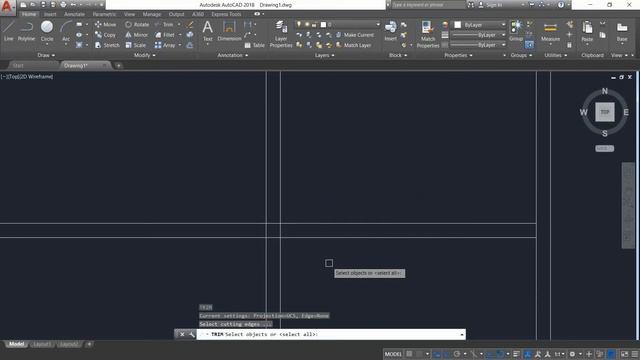The width and height of the screenshot is (640, 360).
Task: Expand the Utilities panel
Action: coord(555,55)
